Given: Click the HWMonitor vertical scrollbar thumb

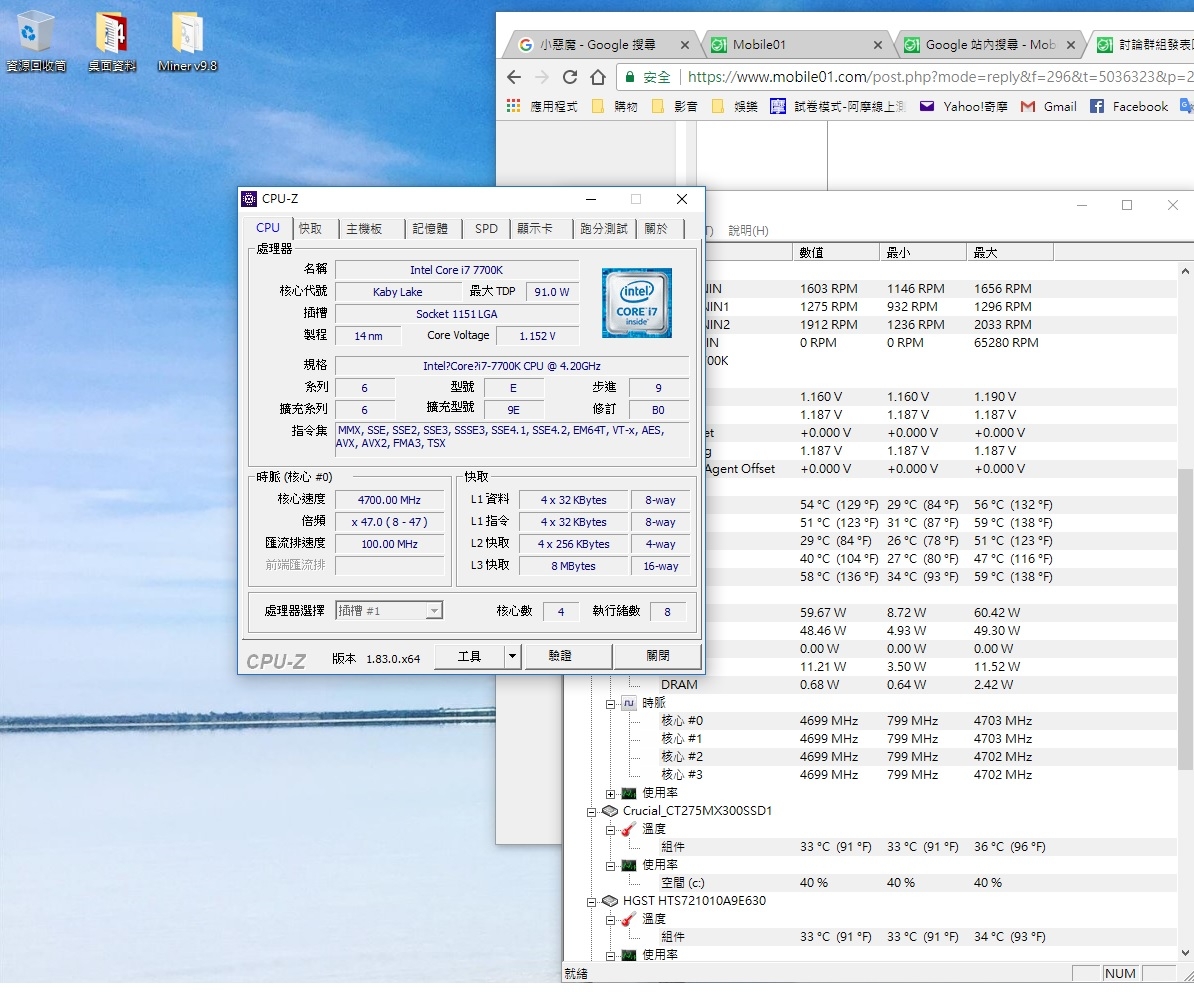Looking at the screenshot, I should click(1185, 618).
